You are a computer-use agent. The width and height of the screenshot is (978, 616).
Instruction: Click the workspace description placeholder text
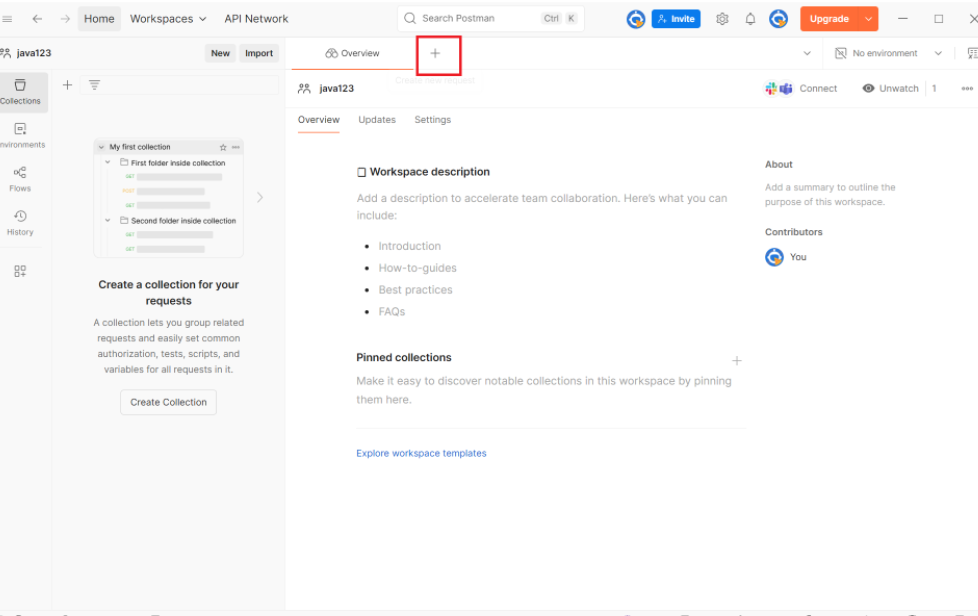pos(541,206)
